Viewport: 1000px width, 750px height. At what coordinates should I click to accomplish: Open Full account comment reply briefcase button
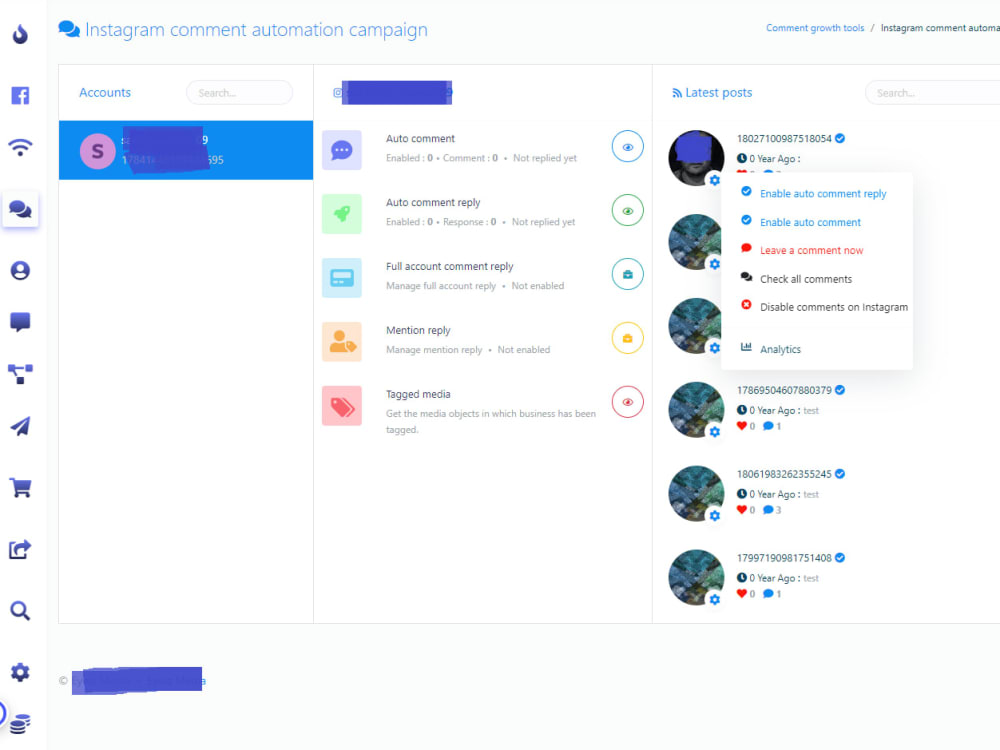pos(628,274)
